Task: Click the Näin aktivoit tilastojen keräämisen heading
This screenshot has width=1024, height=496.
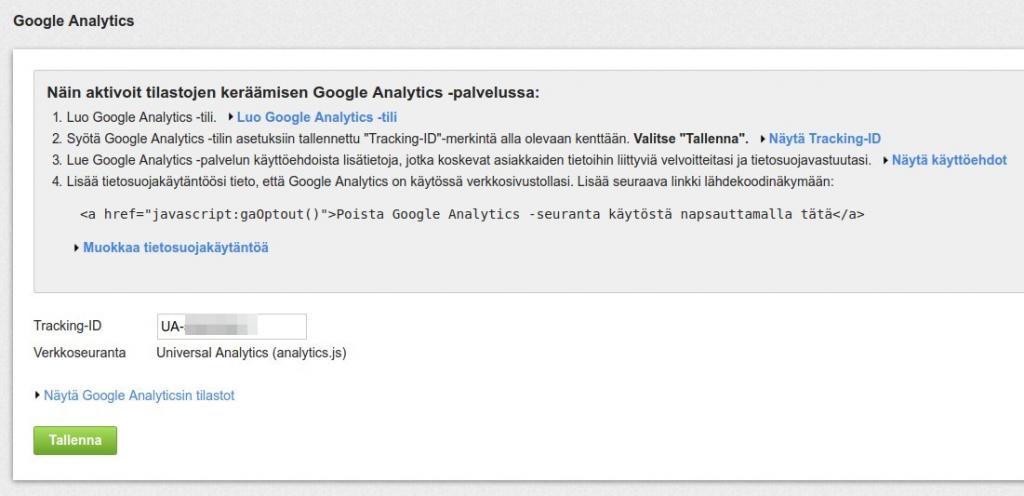Action: coord(293,92)
